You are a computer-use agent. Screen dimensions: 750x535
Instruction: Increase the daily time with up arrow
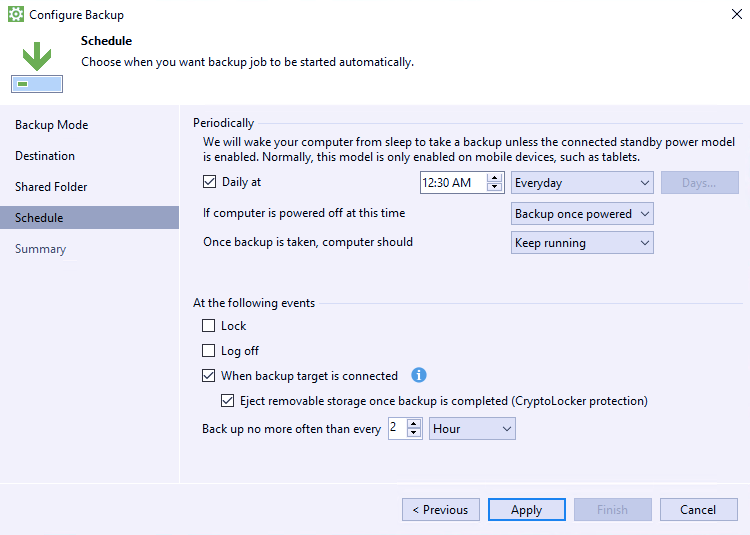[x=494, y=178]
